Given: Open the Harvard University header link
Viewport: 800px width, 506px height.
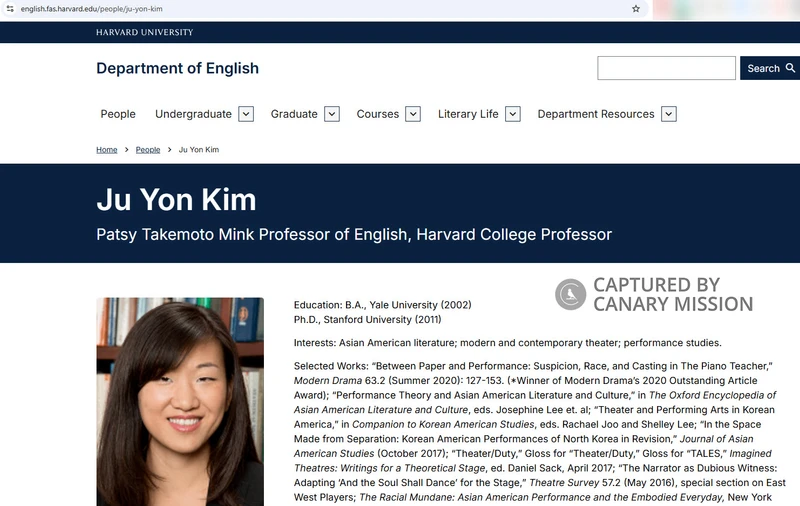Looking at the screenshot, I should [144, 32].
